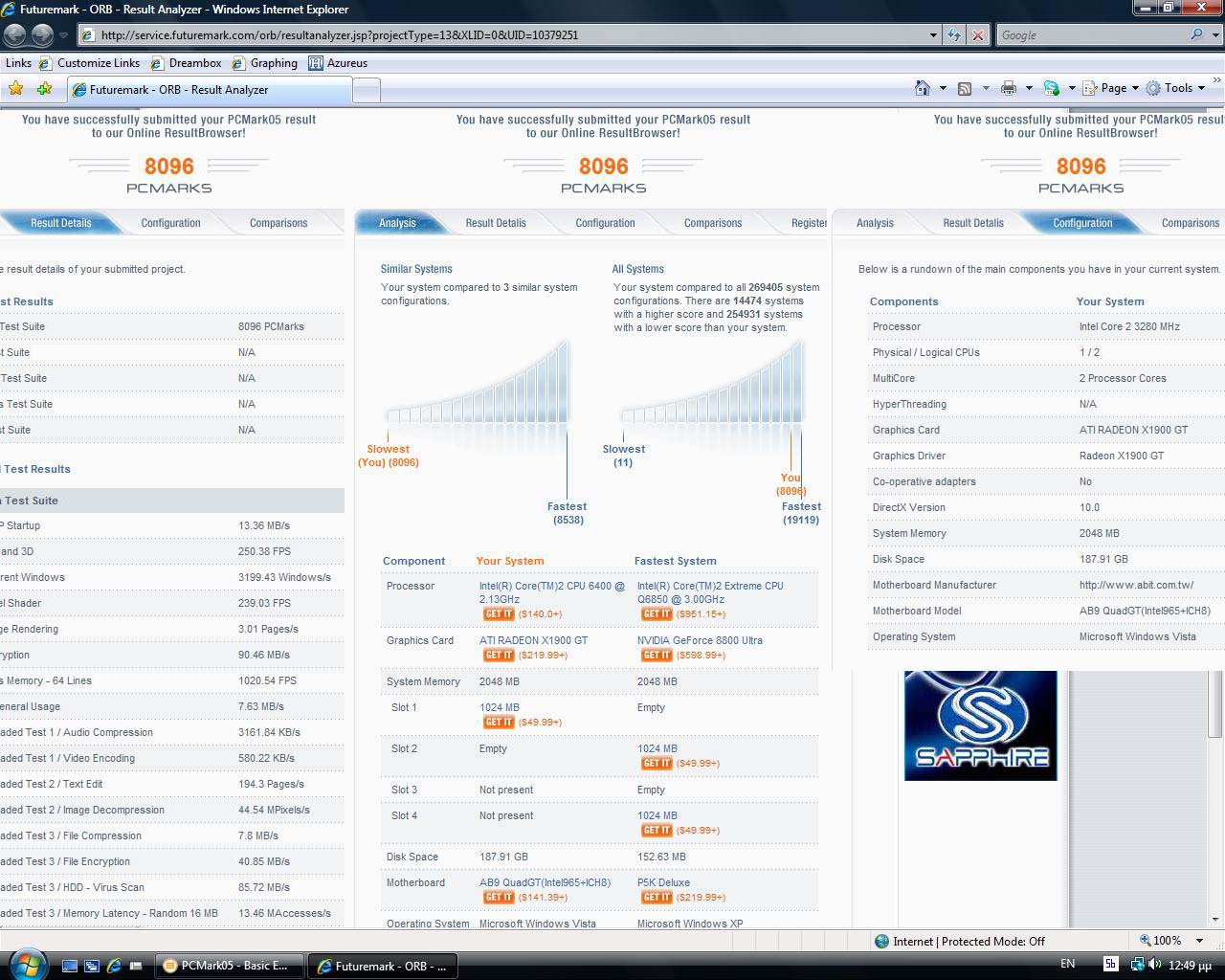The image size is (1225, 980).
Task: Click Switch between windows in Quick Launch
Action: pyautogui.click(x=91, y=966)
